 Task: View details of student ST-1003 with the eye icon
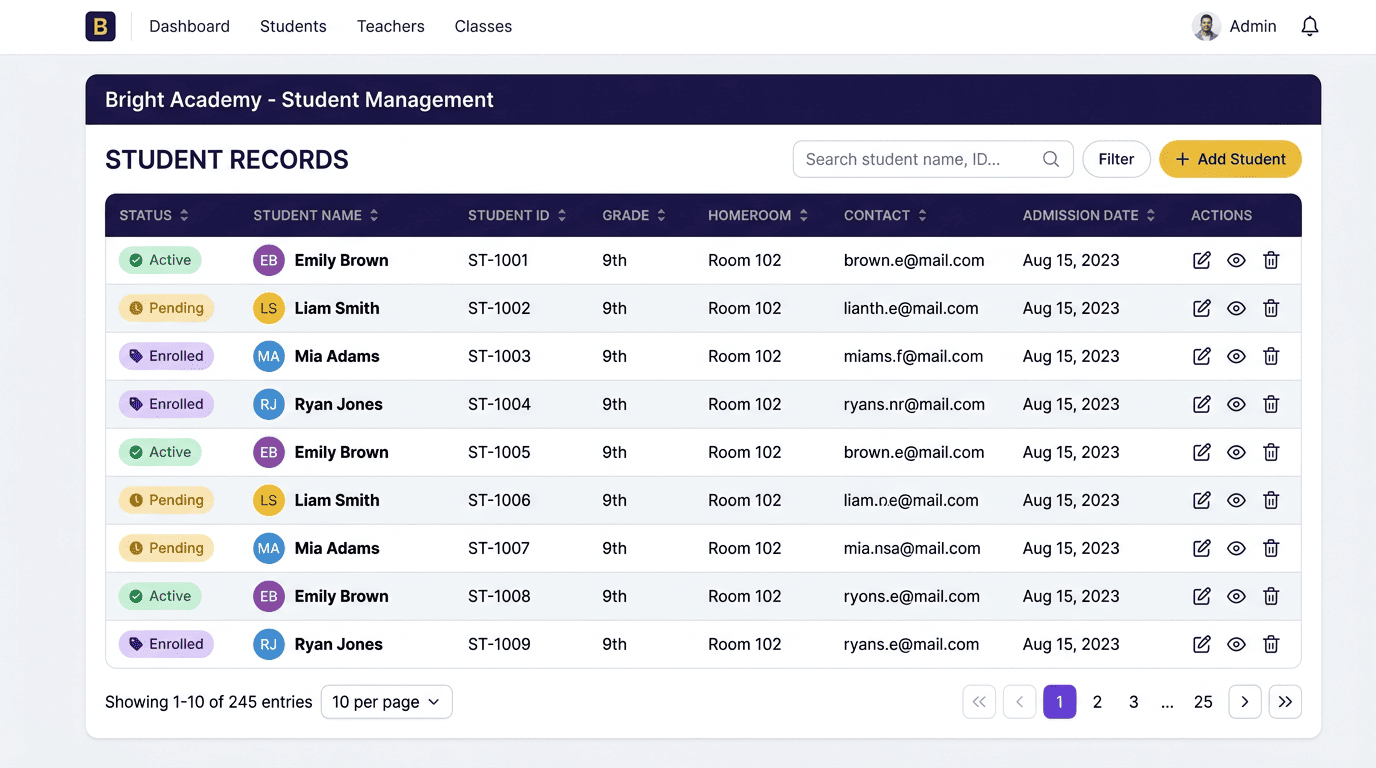click(1236, 356)
